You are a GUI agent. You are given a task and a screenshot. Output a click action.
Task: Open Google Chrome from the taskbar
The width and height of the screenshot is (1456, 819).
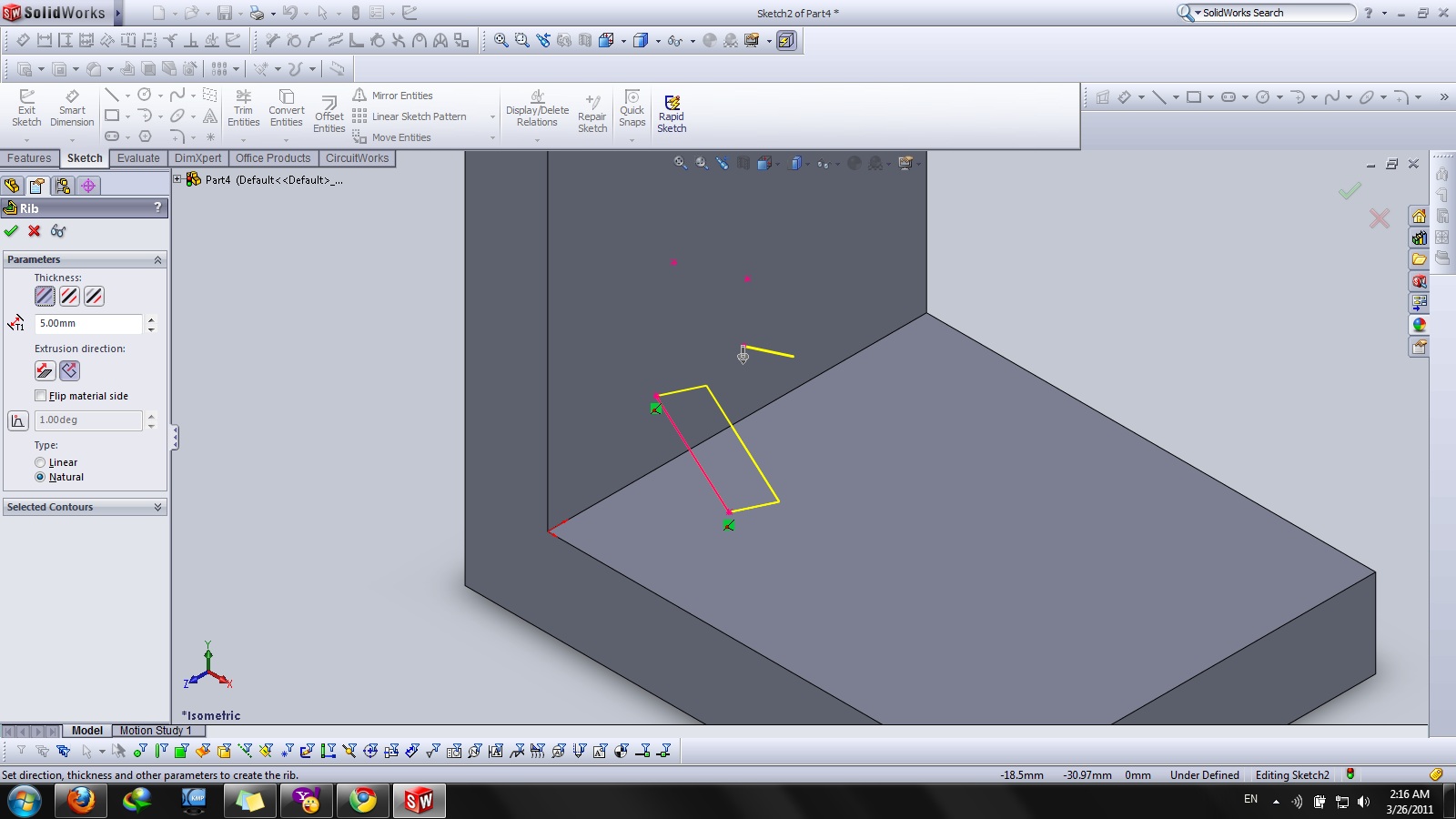tap(363, 800)
